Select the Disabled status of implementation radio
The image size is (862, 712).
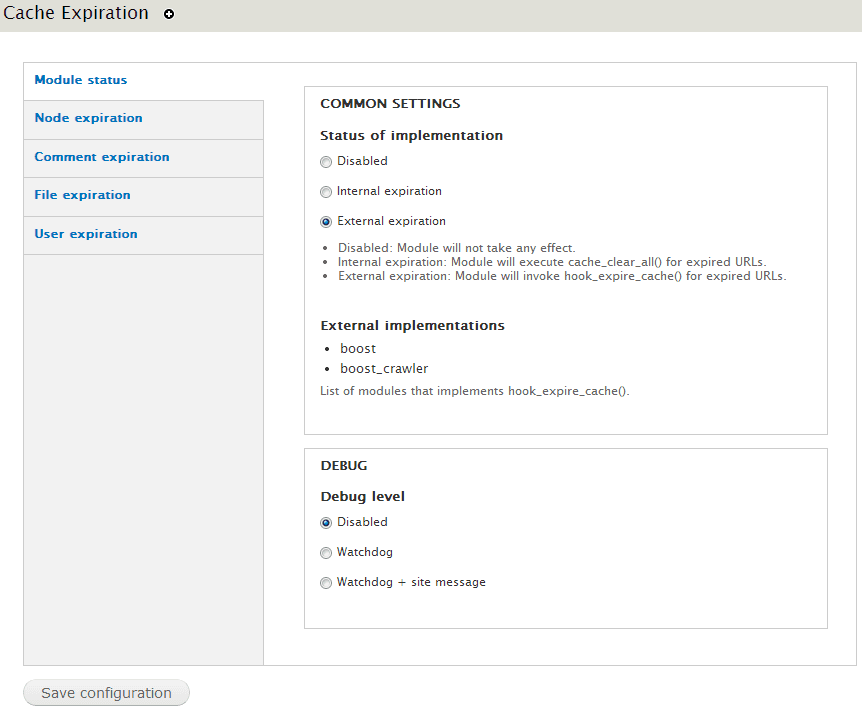point(326,162)
